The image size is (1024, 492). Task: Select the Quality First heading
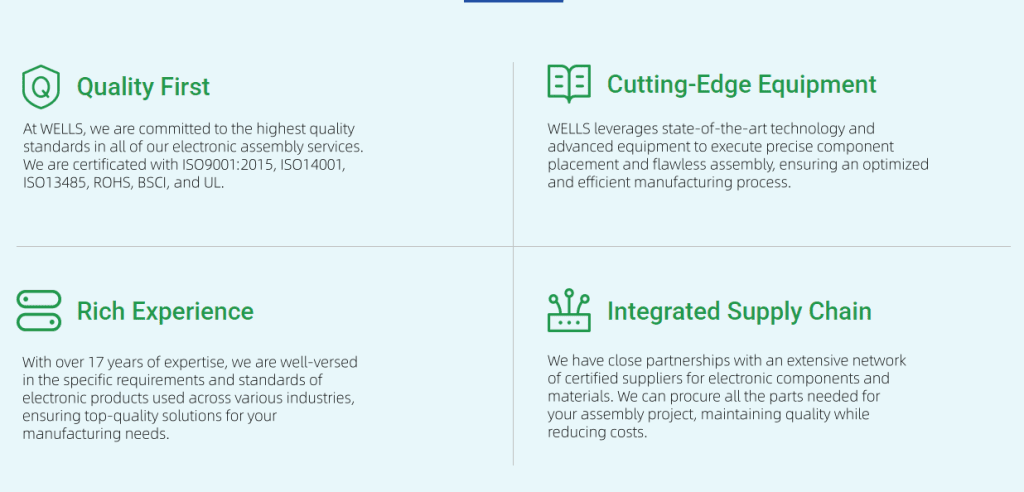click(143, 87)
